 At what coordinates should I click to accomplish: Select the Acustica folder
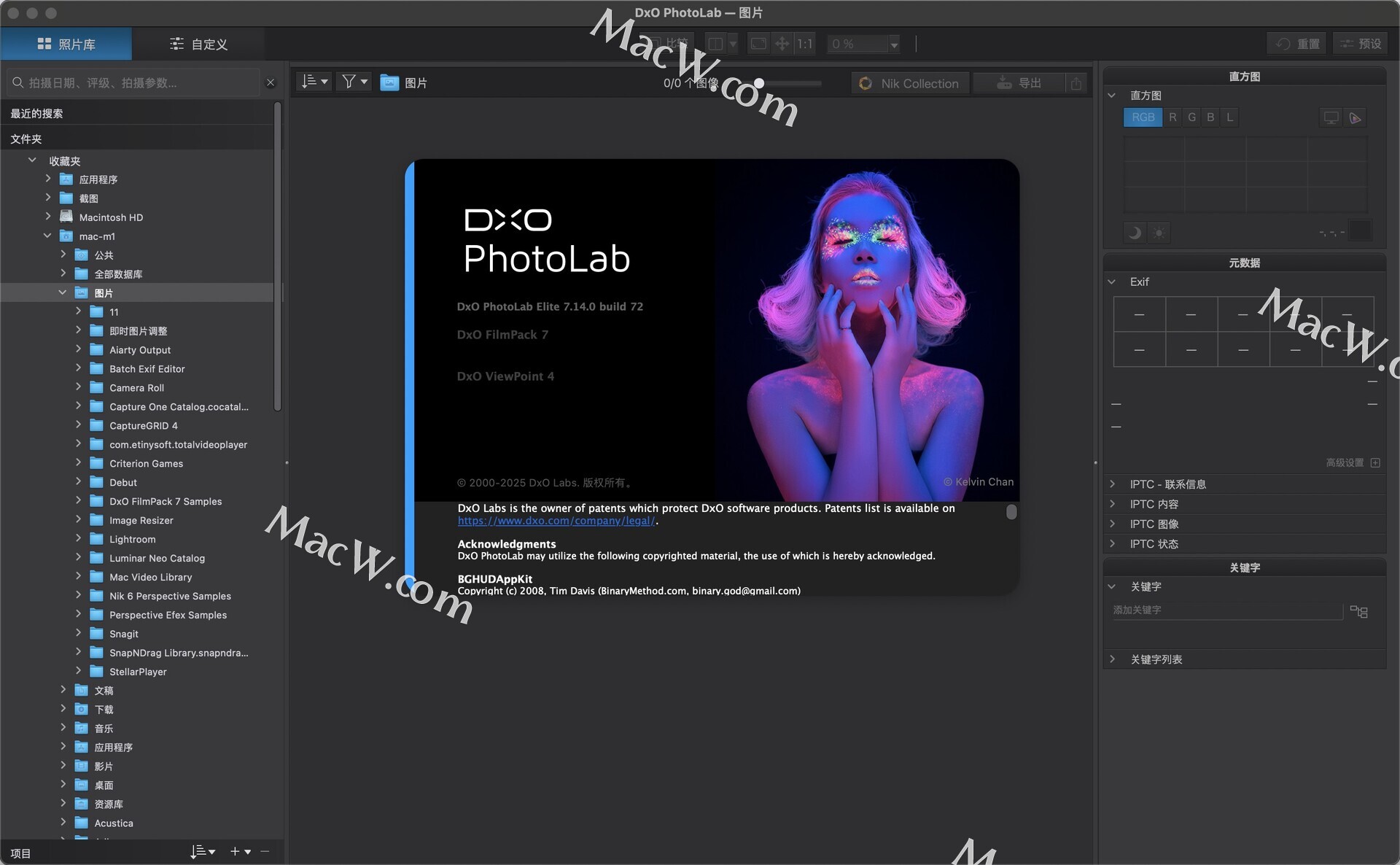(114, 823)
